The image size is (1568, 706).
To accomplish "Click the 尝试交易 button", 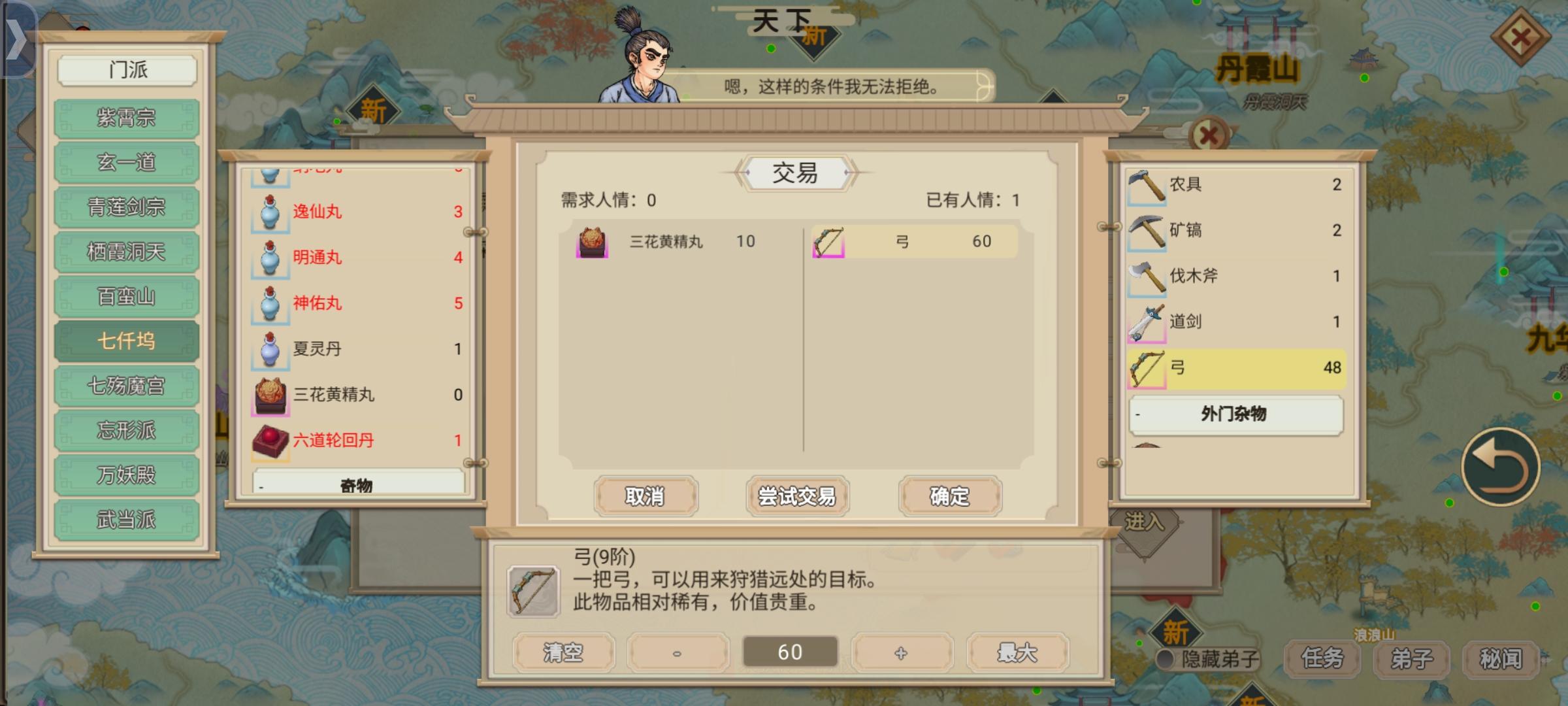I will pyautogui.click(x=796, y=496).
